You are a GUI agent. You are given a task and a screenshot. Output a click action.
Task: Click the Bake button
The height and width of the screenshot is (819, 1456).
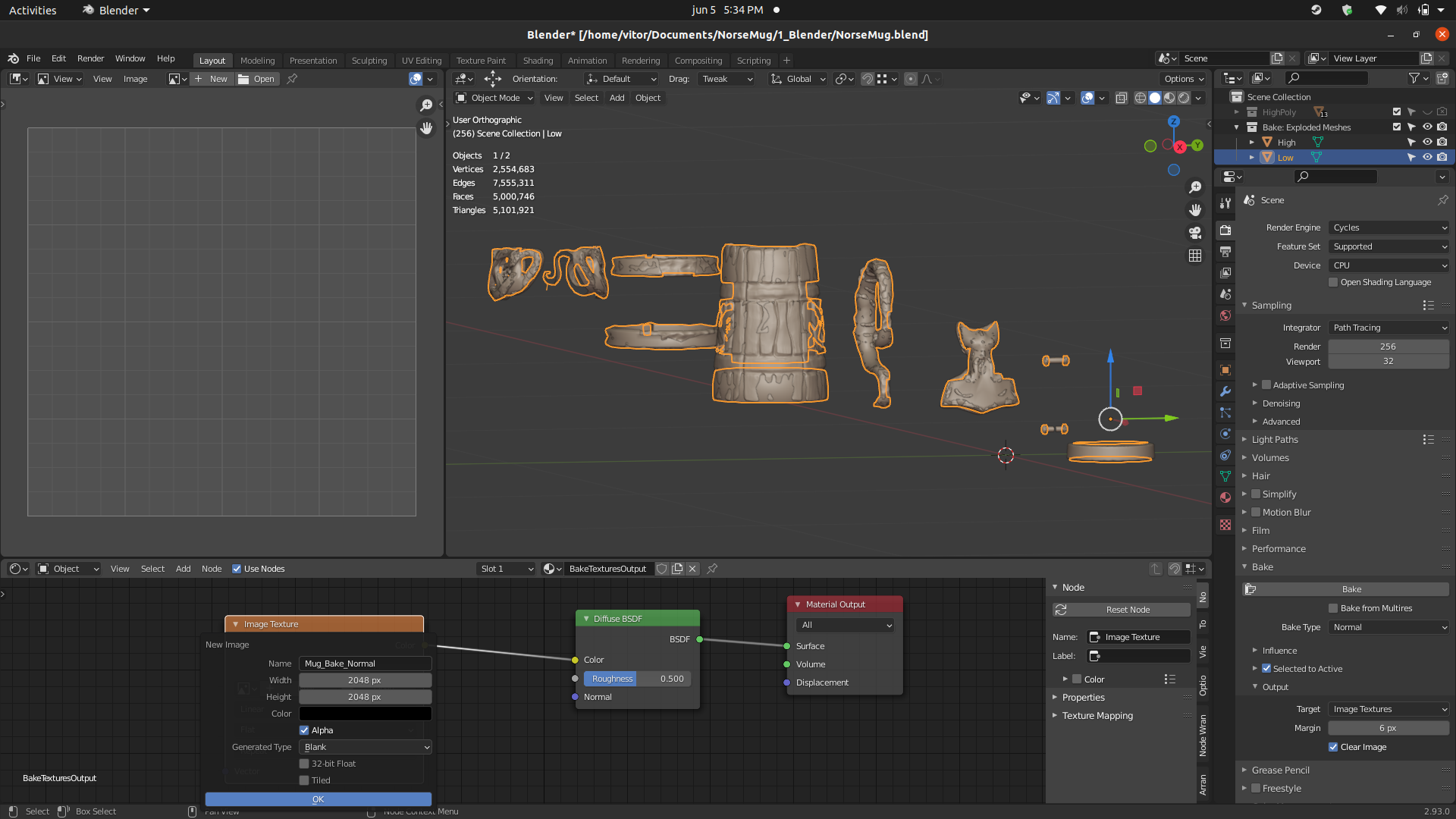tap(1351, 589)
